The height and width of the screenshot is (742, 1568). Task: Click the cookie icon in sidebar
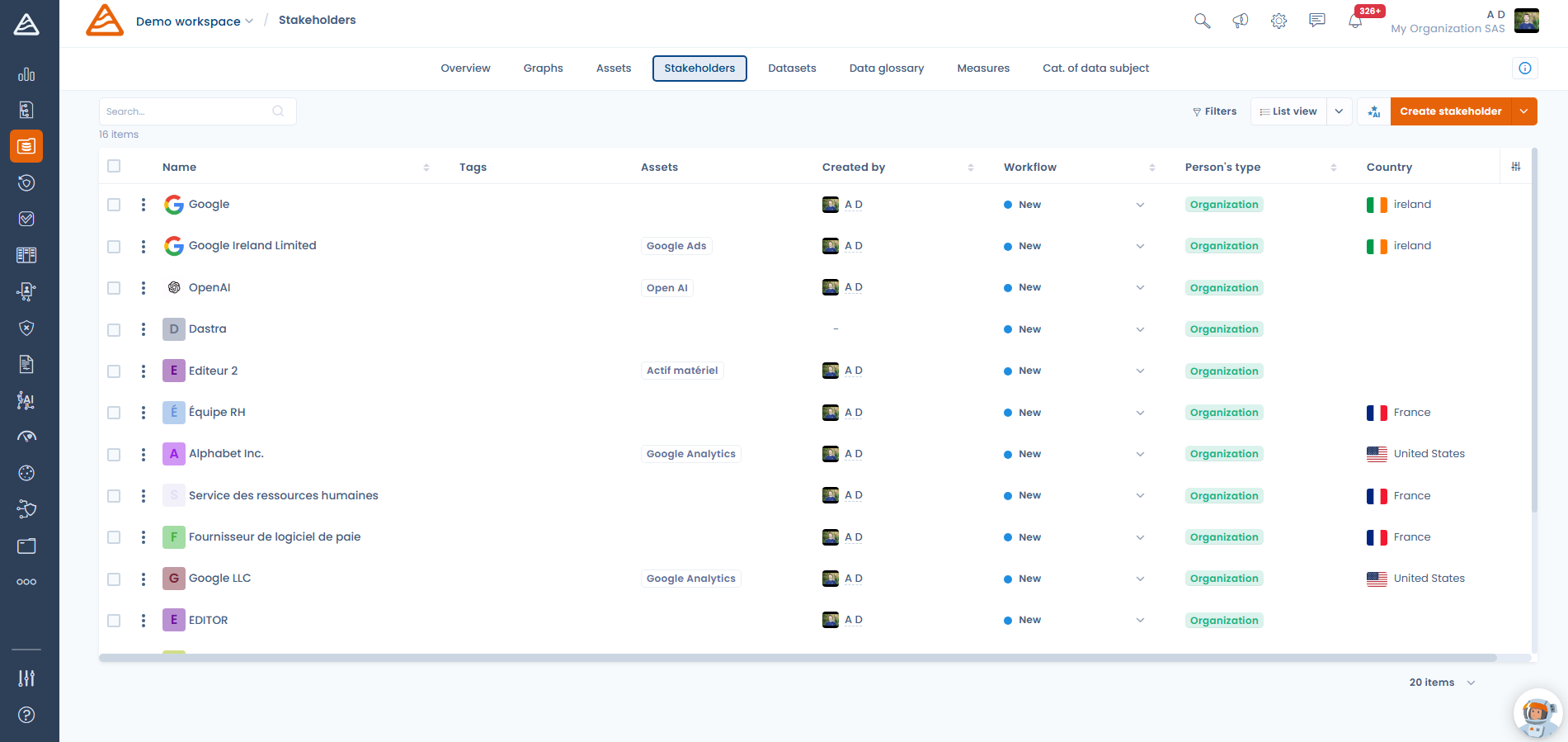(26, 473)
